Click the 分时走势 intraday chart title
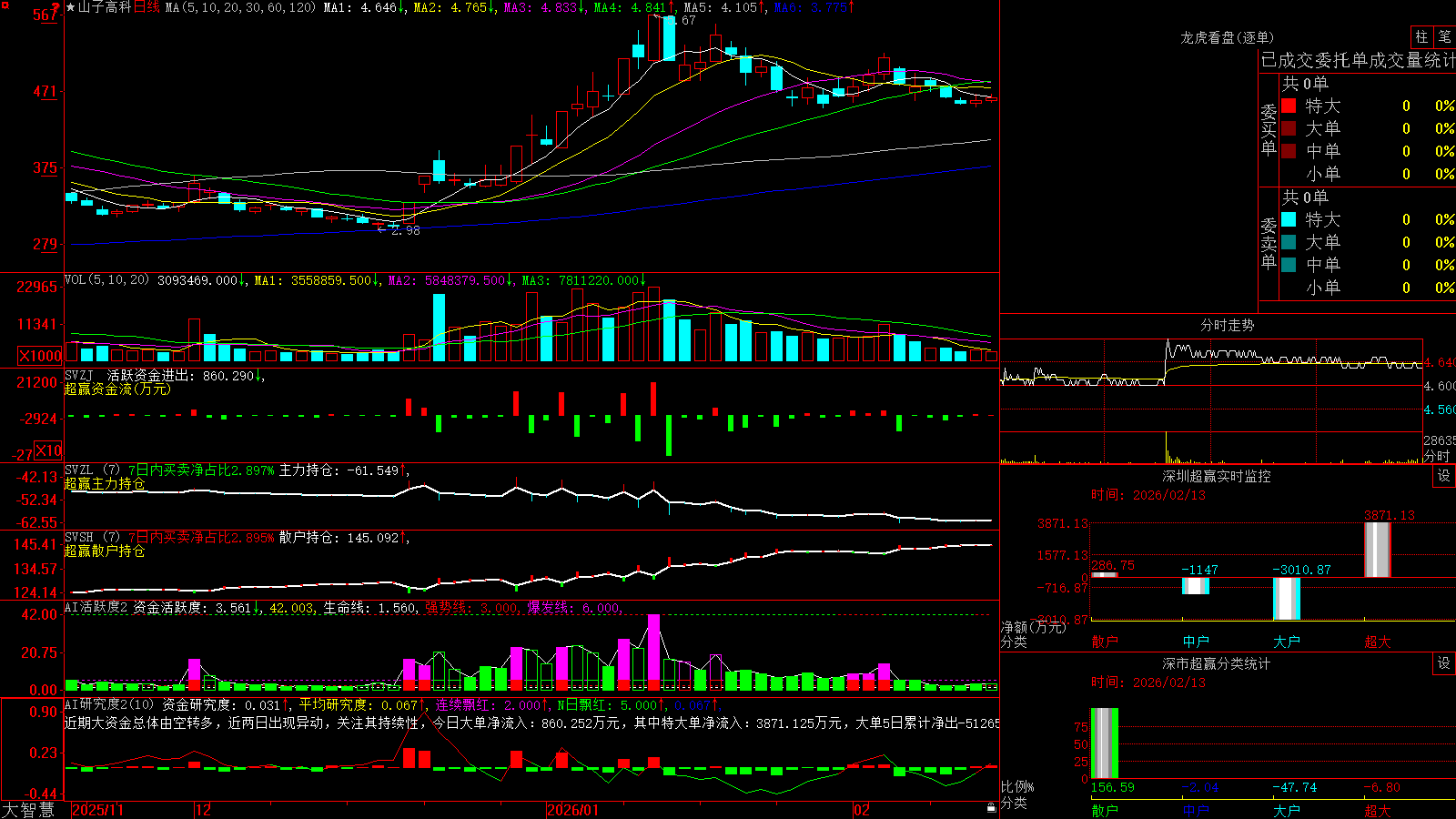 [x=1227, y=325]
